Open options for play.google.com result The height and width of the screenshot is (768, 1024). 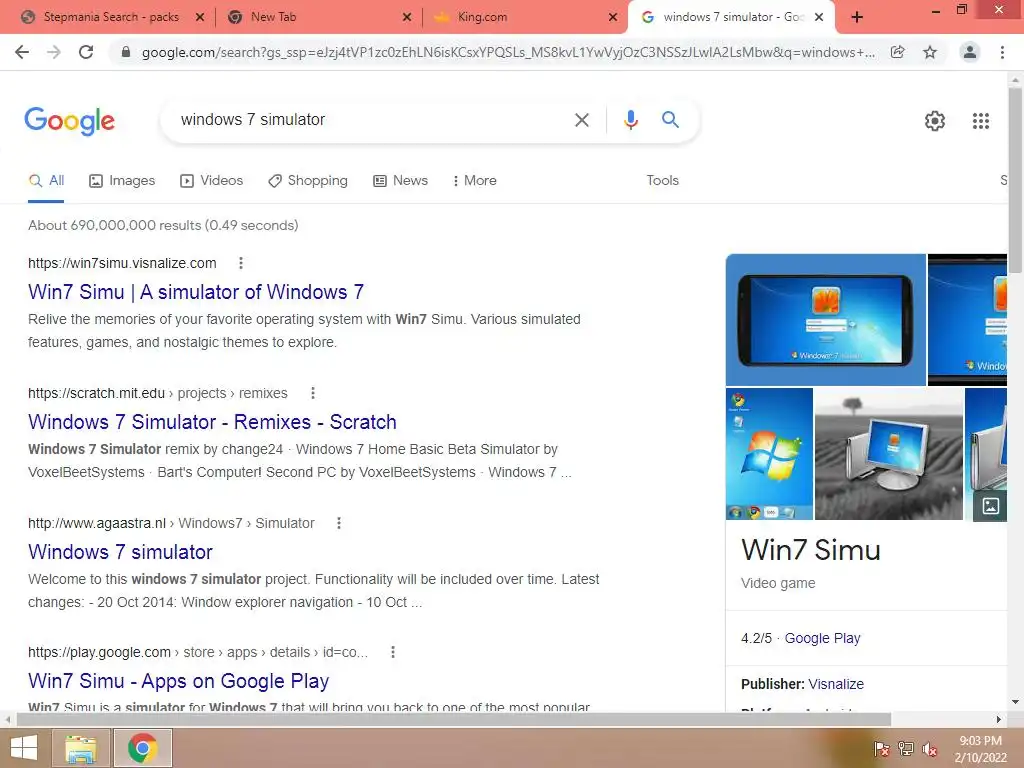392,652
